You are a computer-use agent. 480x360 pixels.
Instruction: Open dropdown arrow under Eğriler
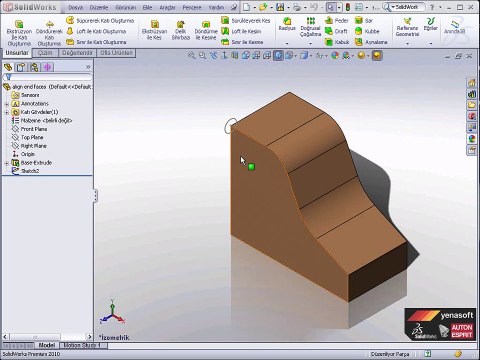point(431,44)
